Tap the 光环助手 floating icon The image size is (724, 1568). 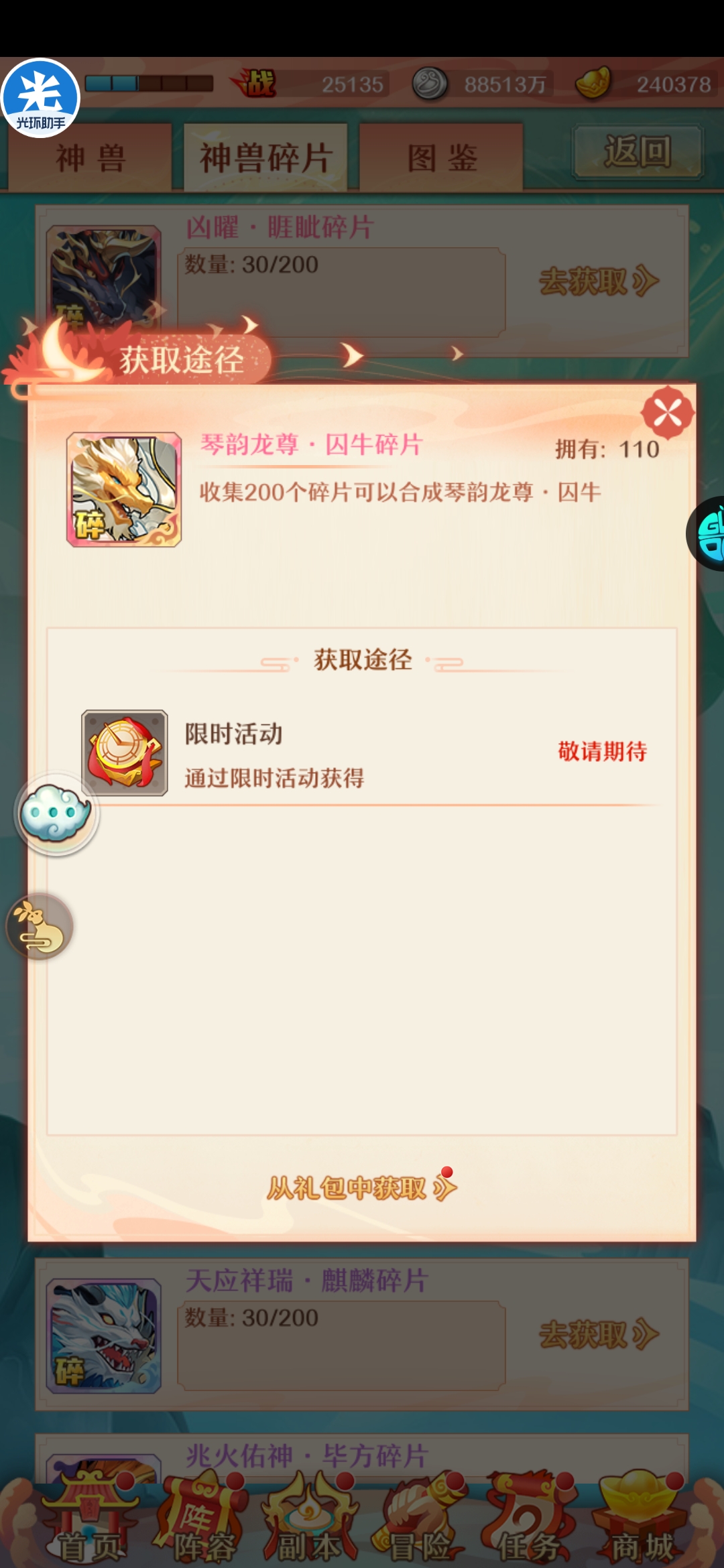coord(40,98)
